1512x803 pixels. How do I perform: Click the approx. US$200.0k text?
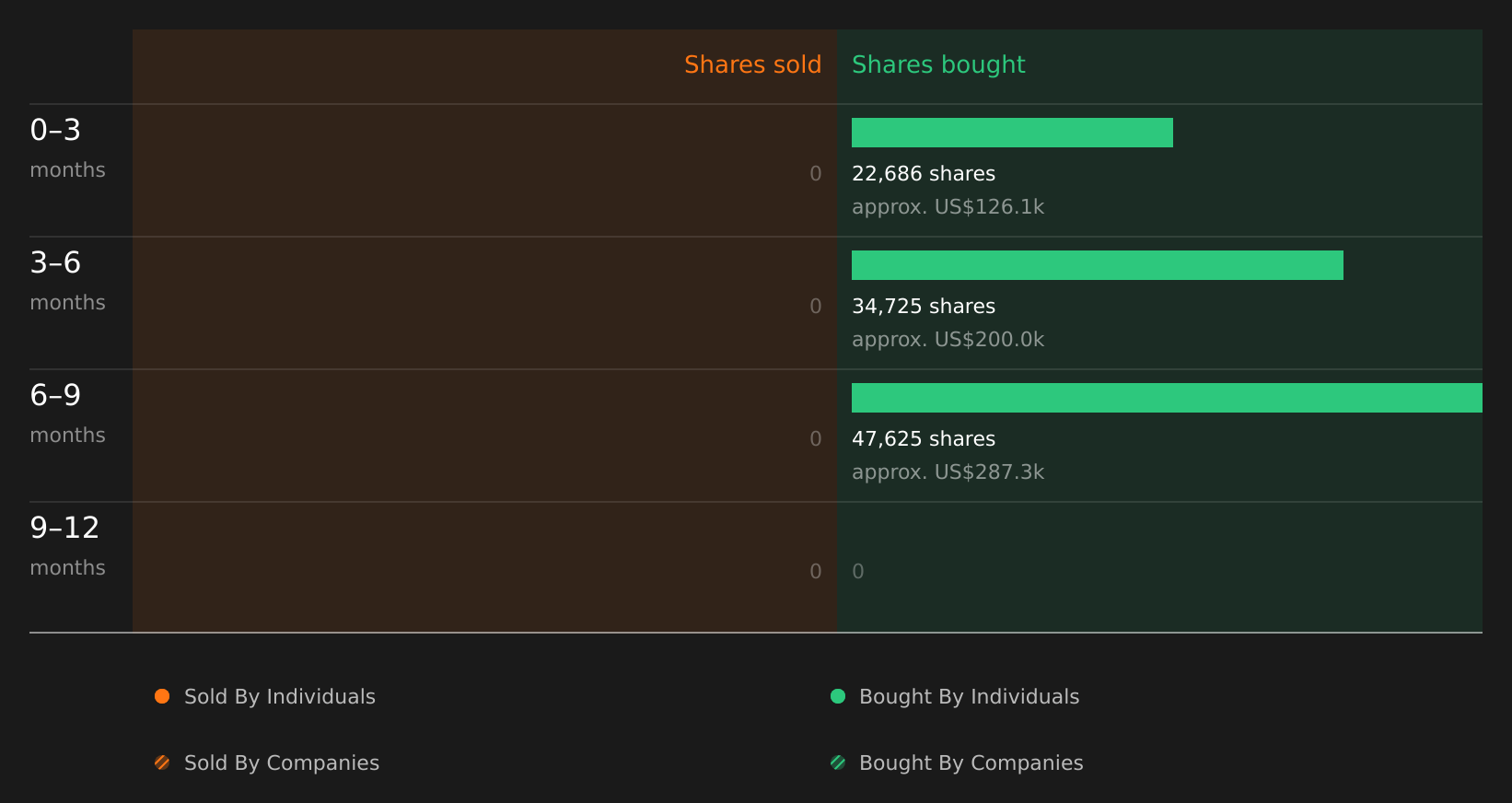click(948, 340)
